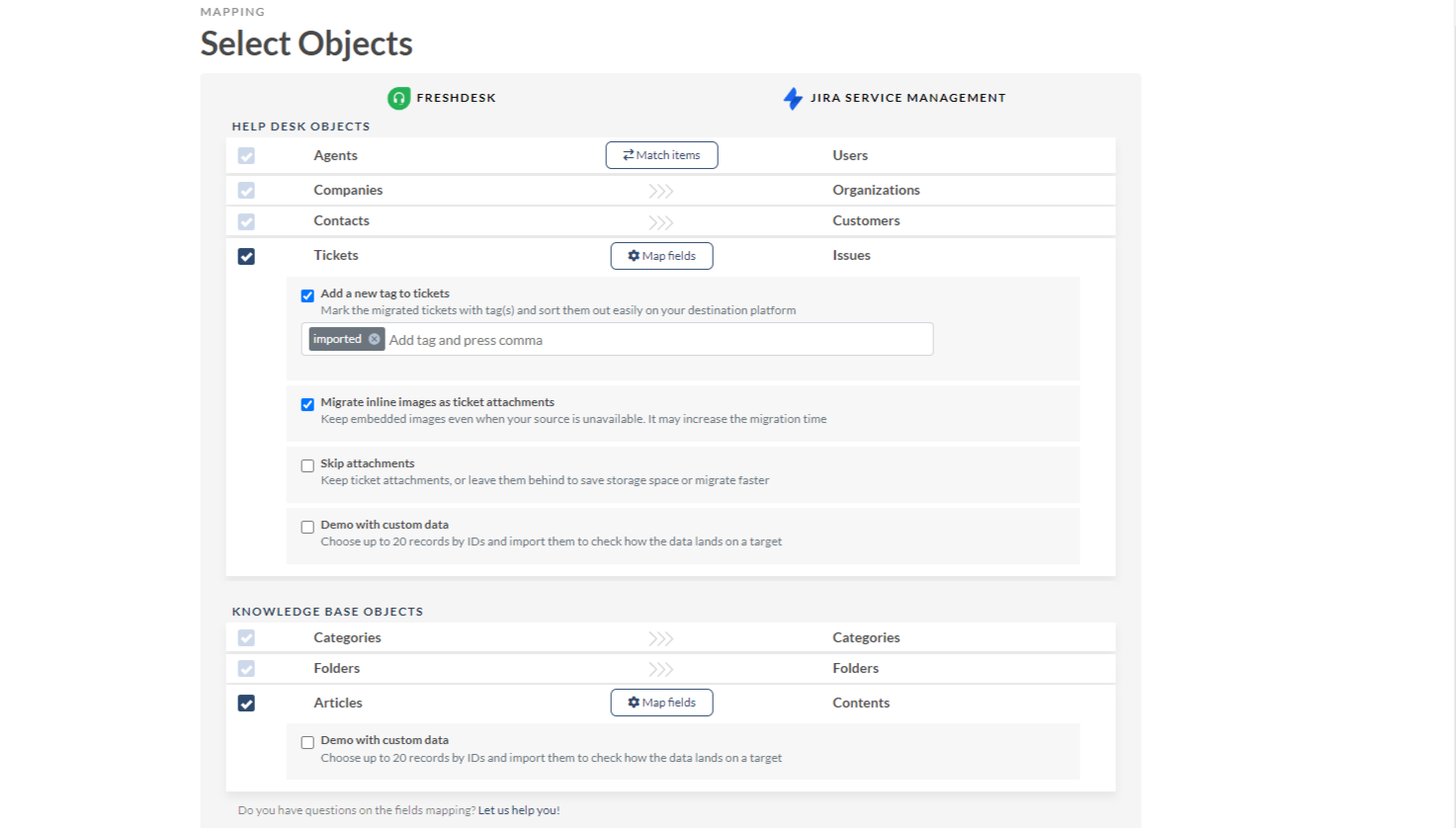The image size is (1456, 828).
Task: Click the Freshdesk headset logo icon
Action: (x=398, y=98)
